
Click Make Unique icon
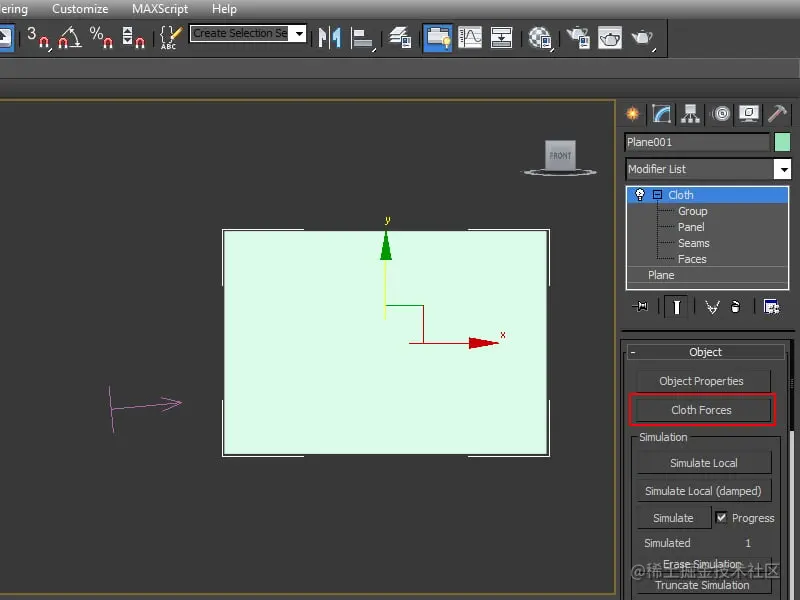click(x=712, y=307)
